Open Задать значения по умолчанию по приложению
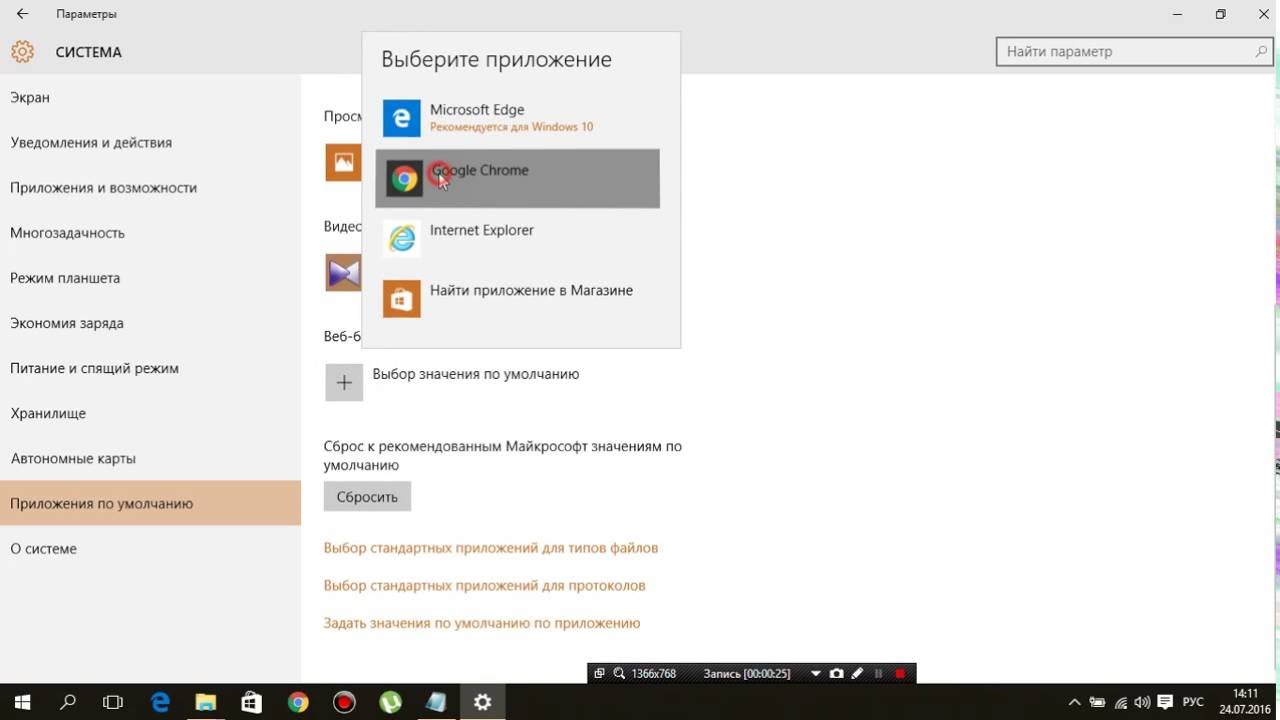The image size is (1280, 720). [482, 623]
